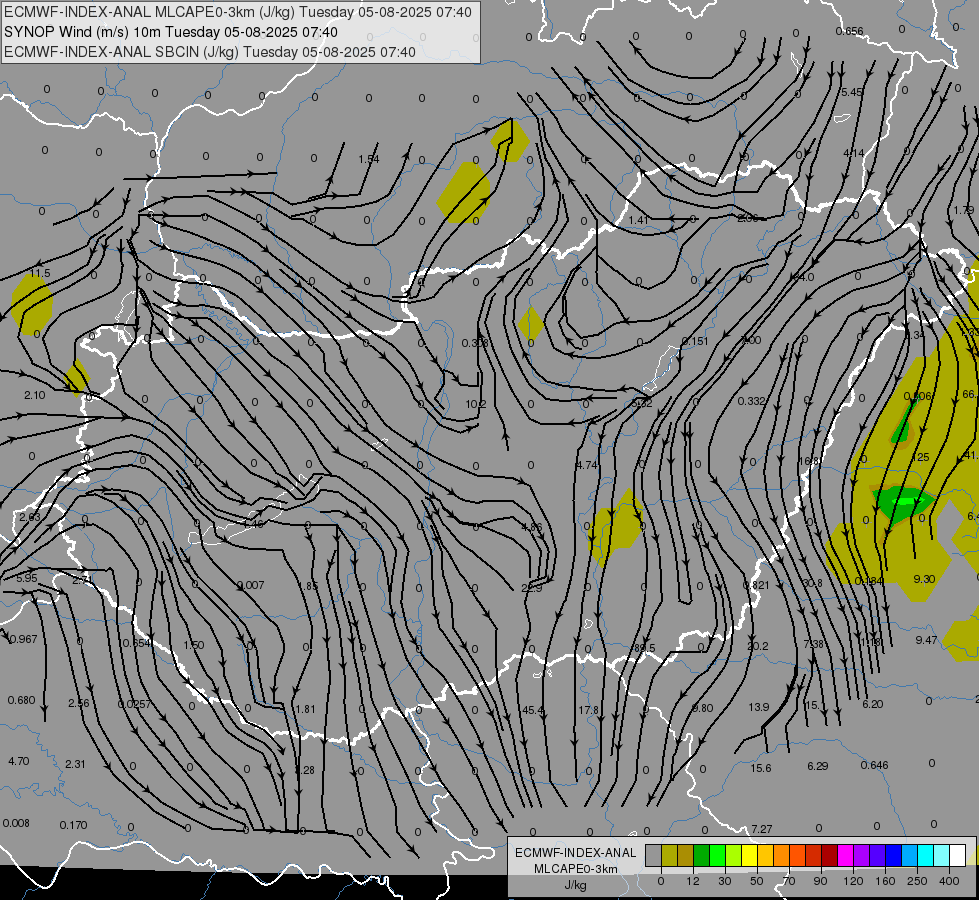979x900 pixels.
Task: Click the legend scale value '160'
Action: click(x=885, y=881)
